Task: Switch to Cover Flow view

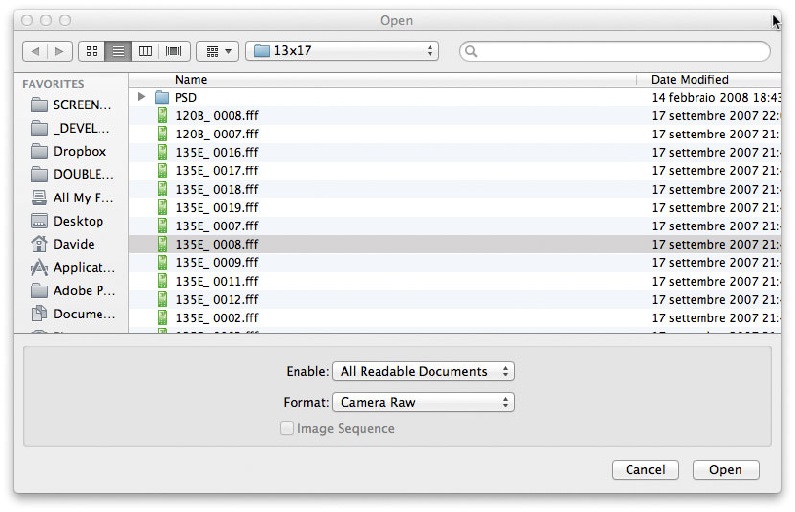Action: [174, 51]
